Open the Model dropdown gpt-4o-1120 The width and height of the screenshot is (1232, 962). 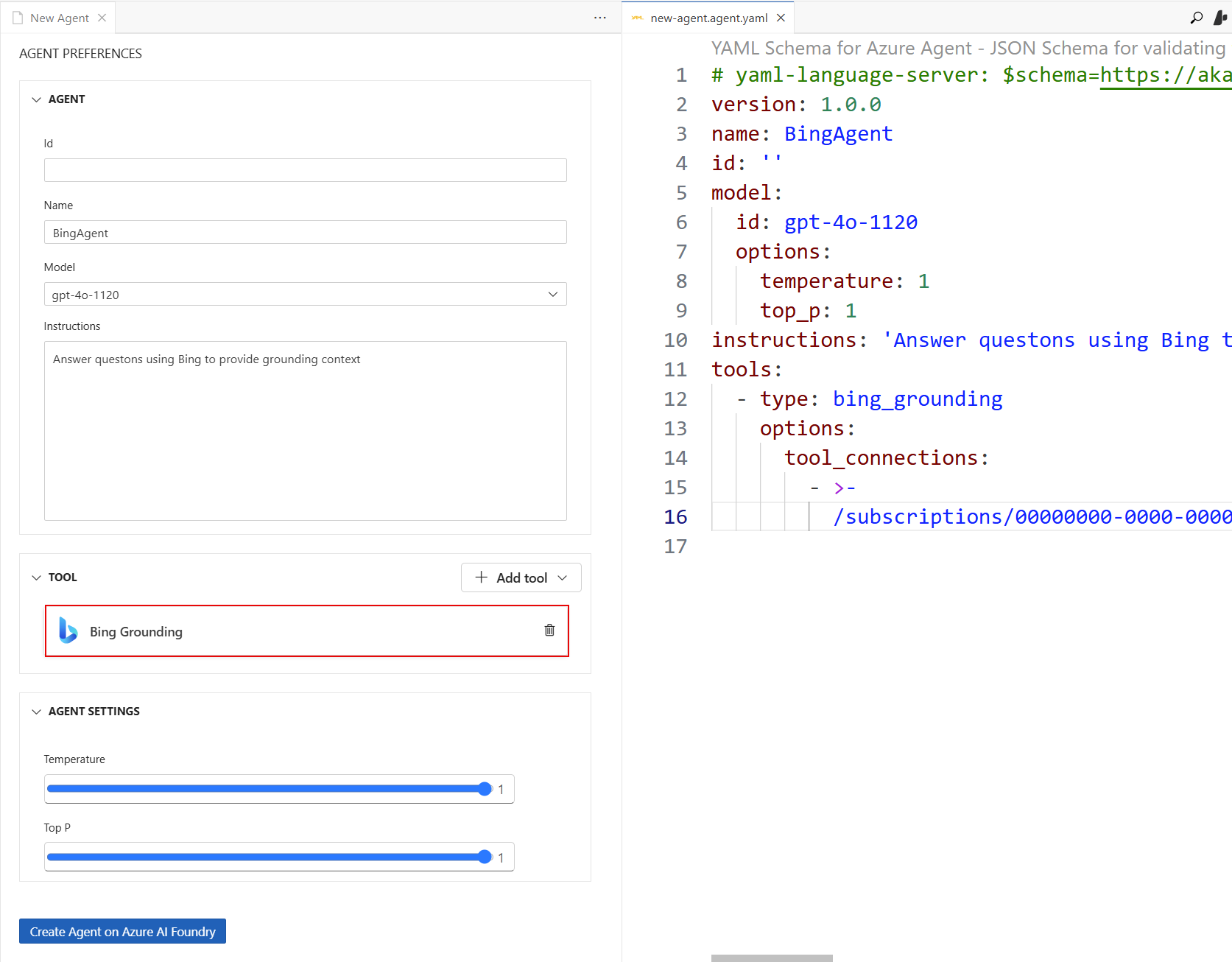coord(306,294)
